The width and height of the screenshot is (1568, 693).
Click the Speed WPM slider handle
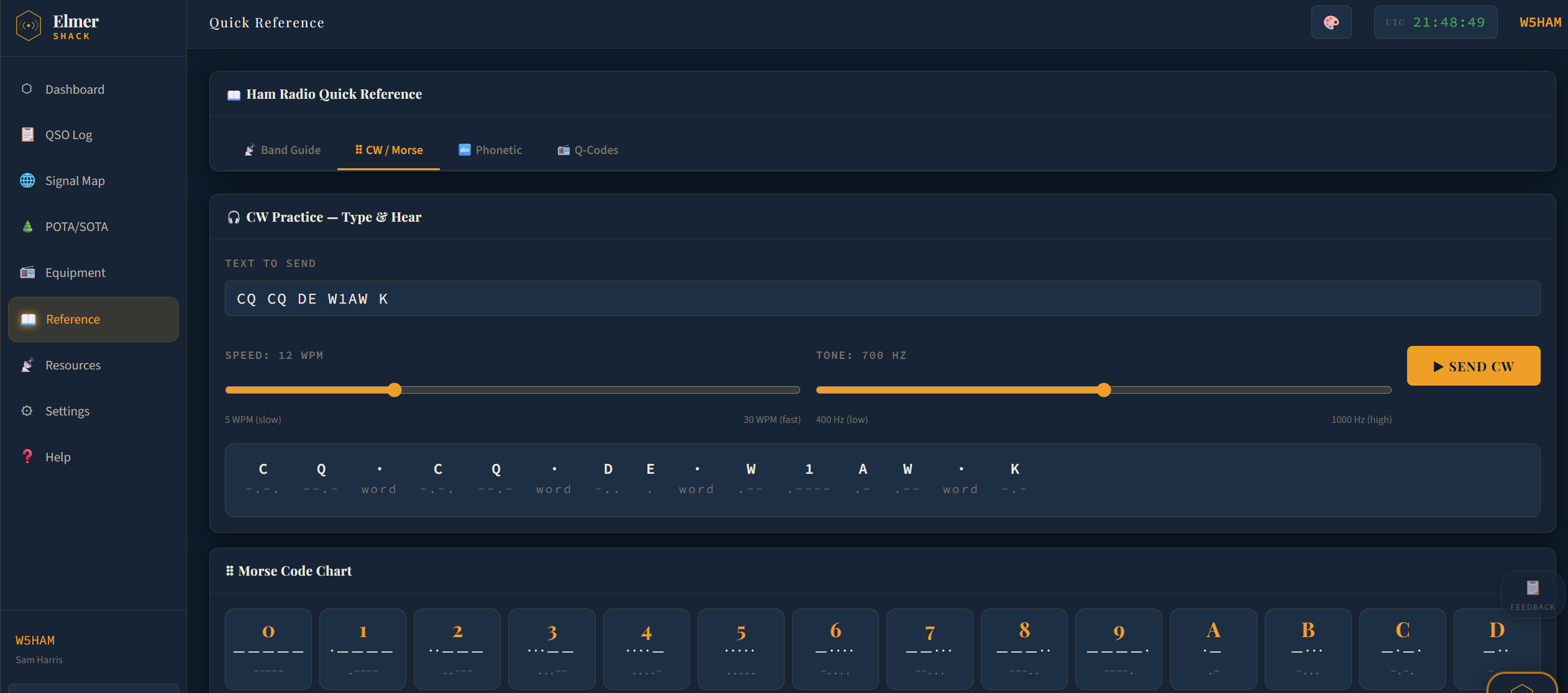click(x=394, y=390)
